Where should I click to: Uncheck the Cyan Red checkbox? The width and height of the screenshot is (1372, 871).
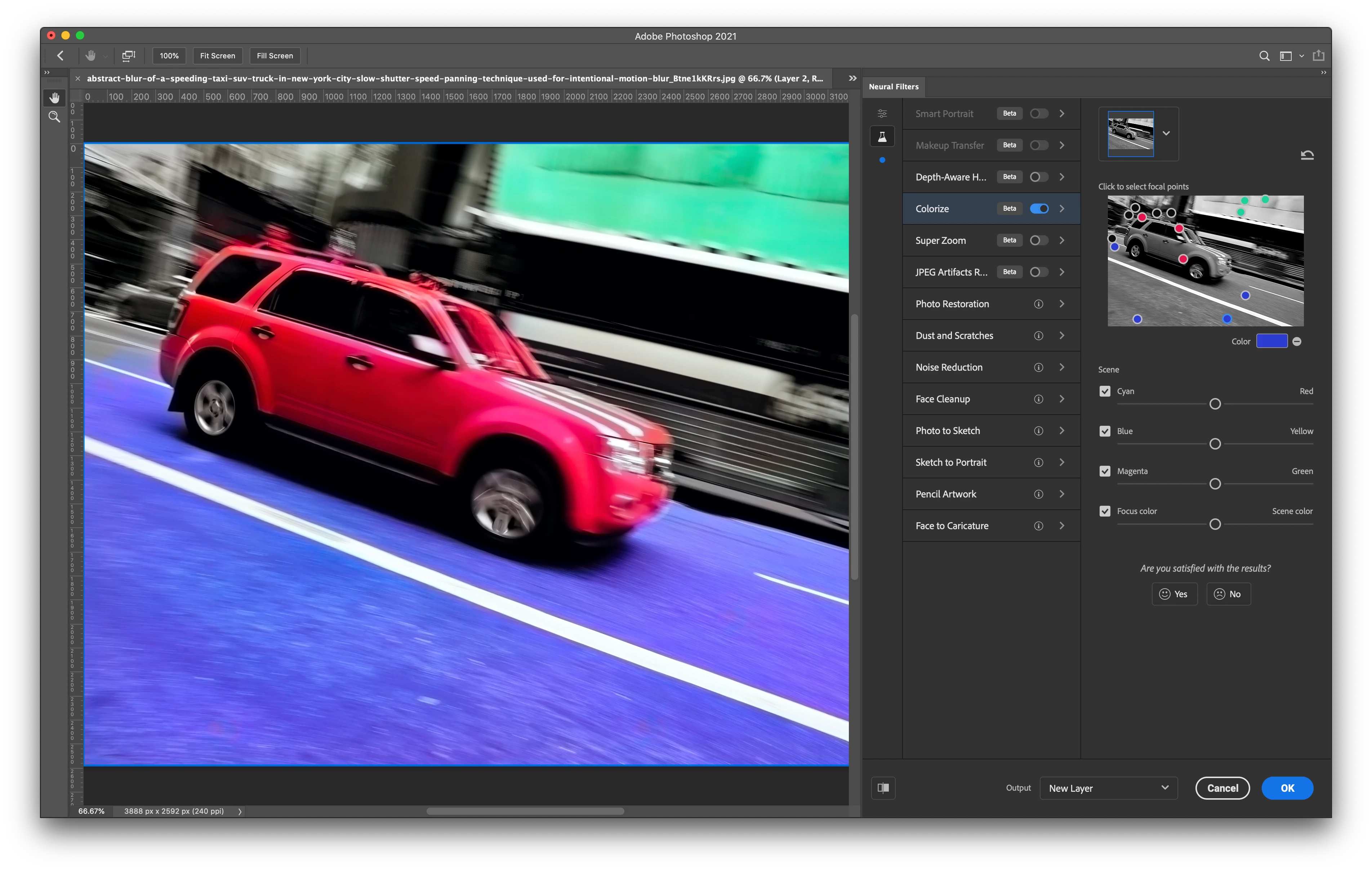coord(1105,391)
